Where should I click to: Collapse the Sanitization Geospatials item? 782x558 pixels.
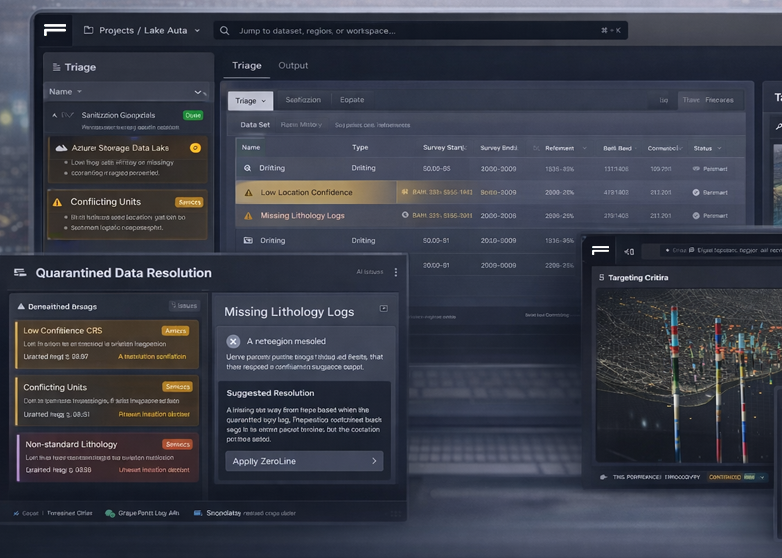(x=54, y=115)
